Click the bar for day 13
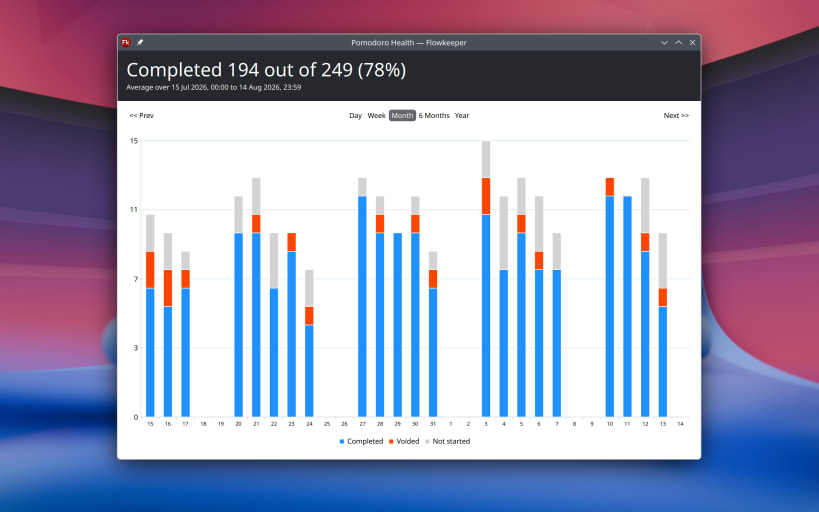 pyautogui.click(x=663, y=325)
